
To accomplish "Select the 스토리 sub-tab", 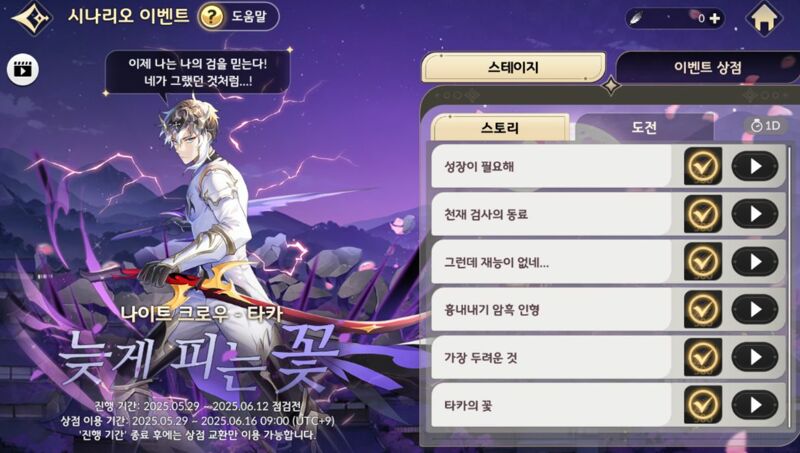I will coord(500,128).
